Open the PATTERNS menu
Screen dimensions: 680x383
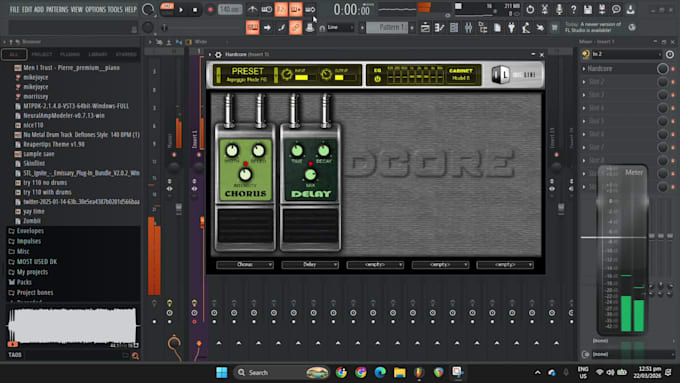57,9
